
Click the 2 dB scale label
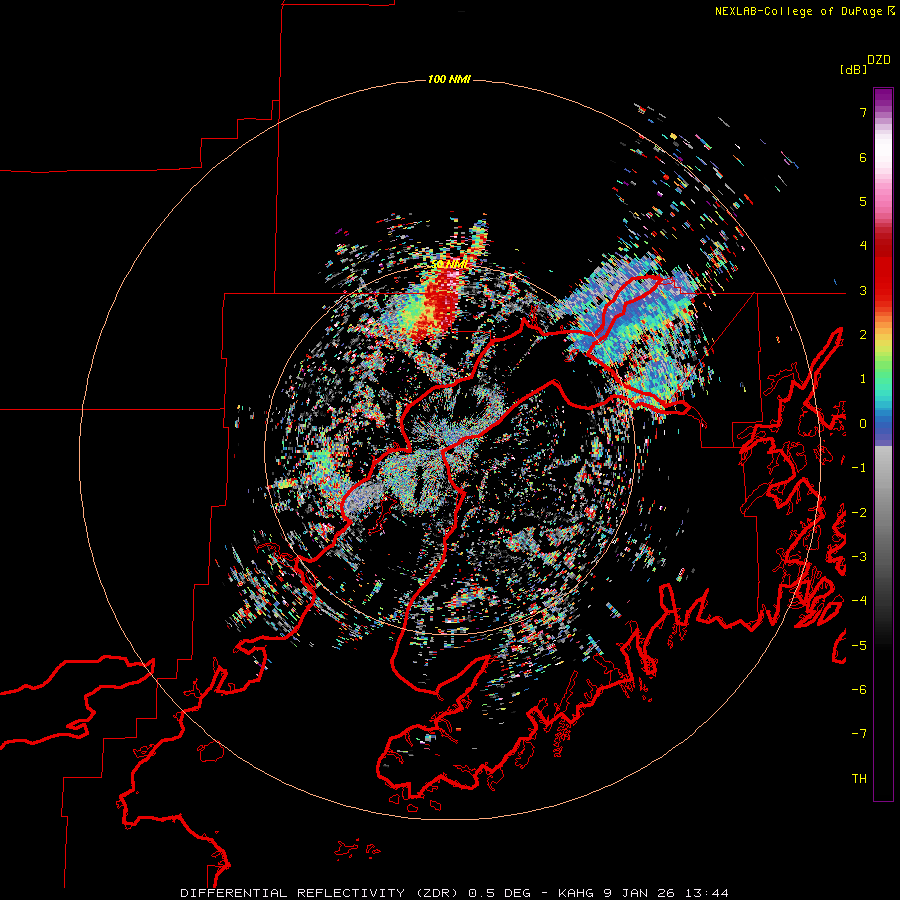[x=863, y=335]
